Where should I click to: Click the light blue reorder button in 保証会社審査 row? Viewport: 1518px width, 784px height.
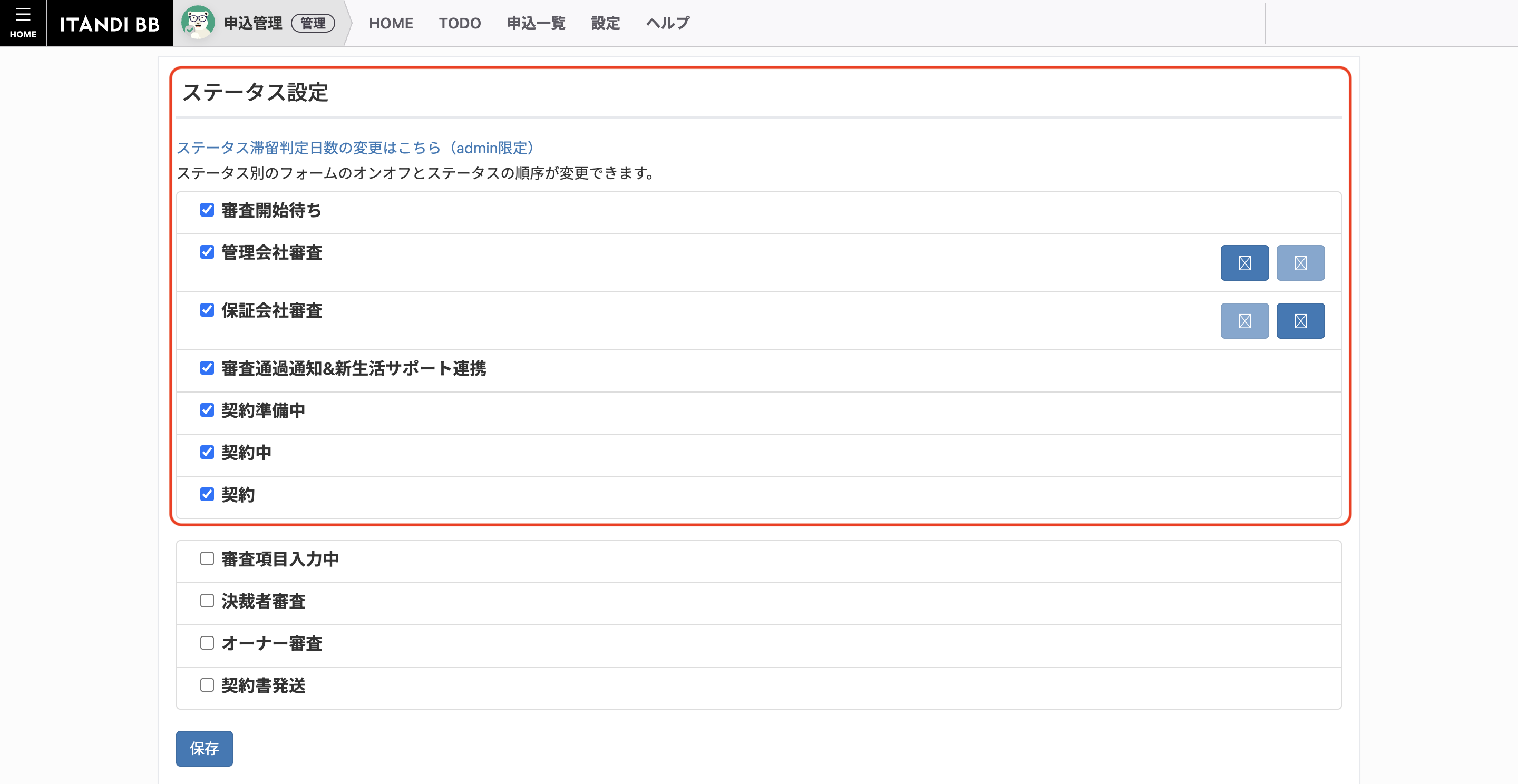[x=1244, y=321]
